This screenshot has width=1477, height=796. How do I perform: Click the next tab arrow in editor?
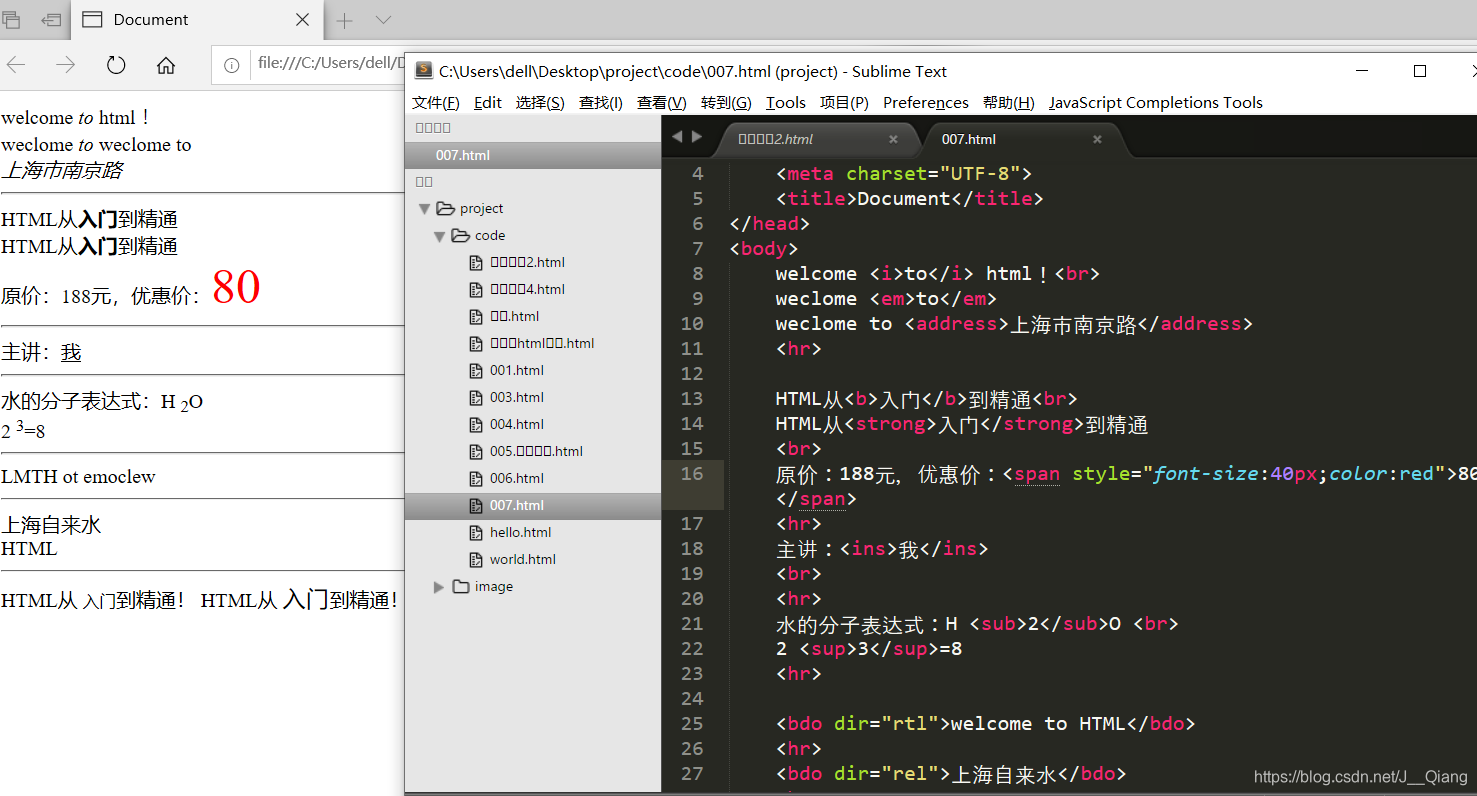click(x=697, y=137)
